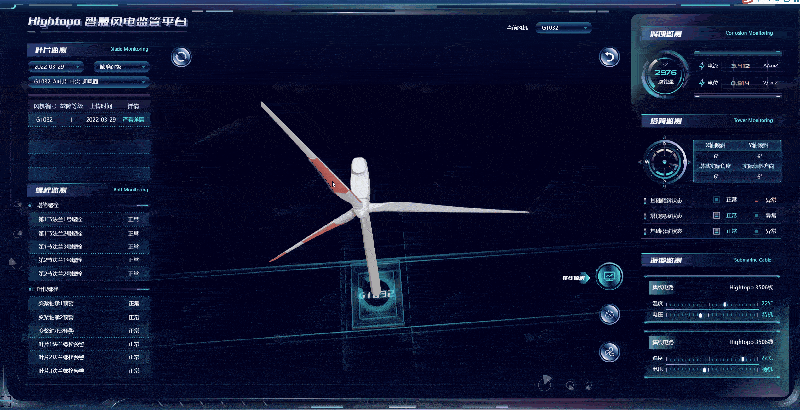Click the circular back arrow icon
Image resolution: width=800 pixels, height=410 pixels.
(609, 57)
